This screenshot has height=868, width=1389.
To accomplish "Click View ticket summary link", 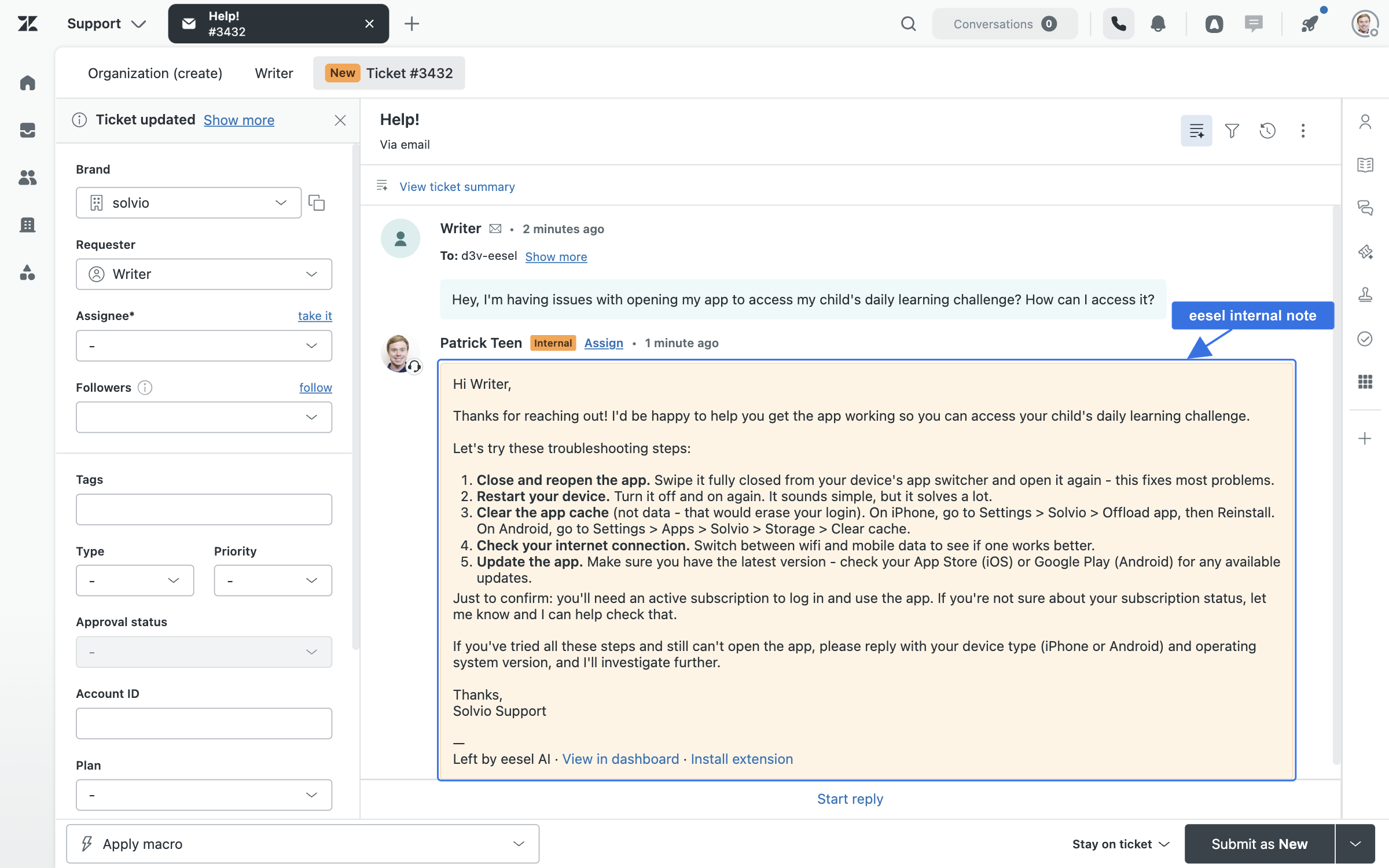I will point(457,186).
